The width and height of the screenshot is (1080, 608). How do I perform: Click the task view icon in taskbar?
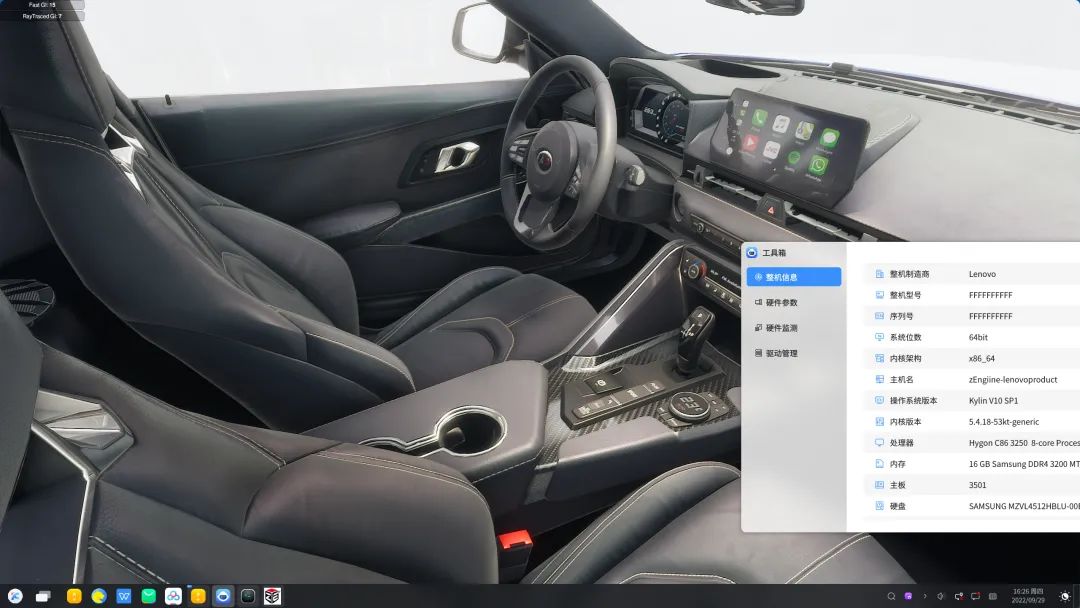(43, 596)
